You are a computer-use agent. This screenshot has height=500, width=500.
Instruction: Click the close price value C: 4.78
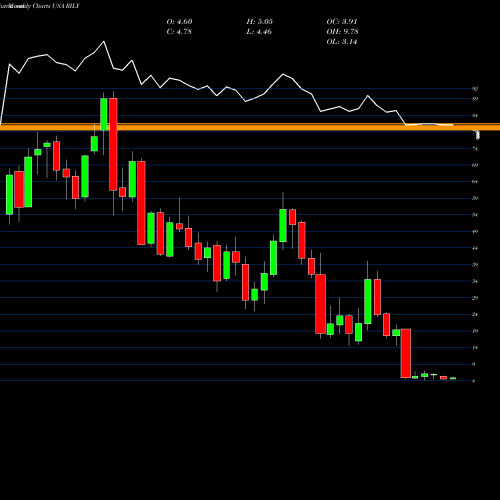click(179, 32)
